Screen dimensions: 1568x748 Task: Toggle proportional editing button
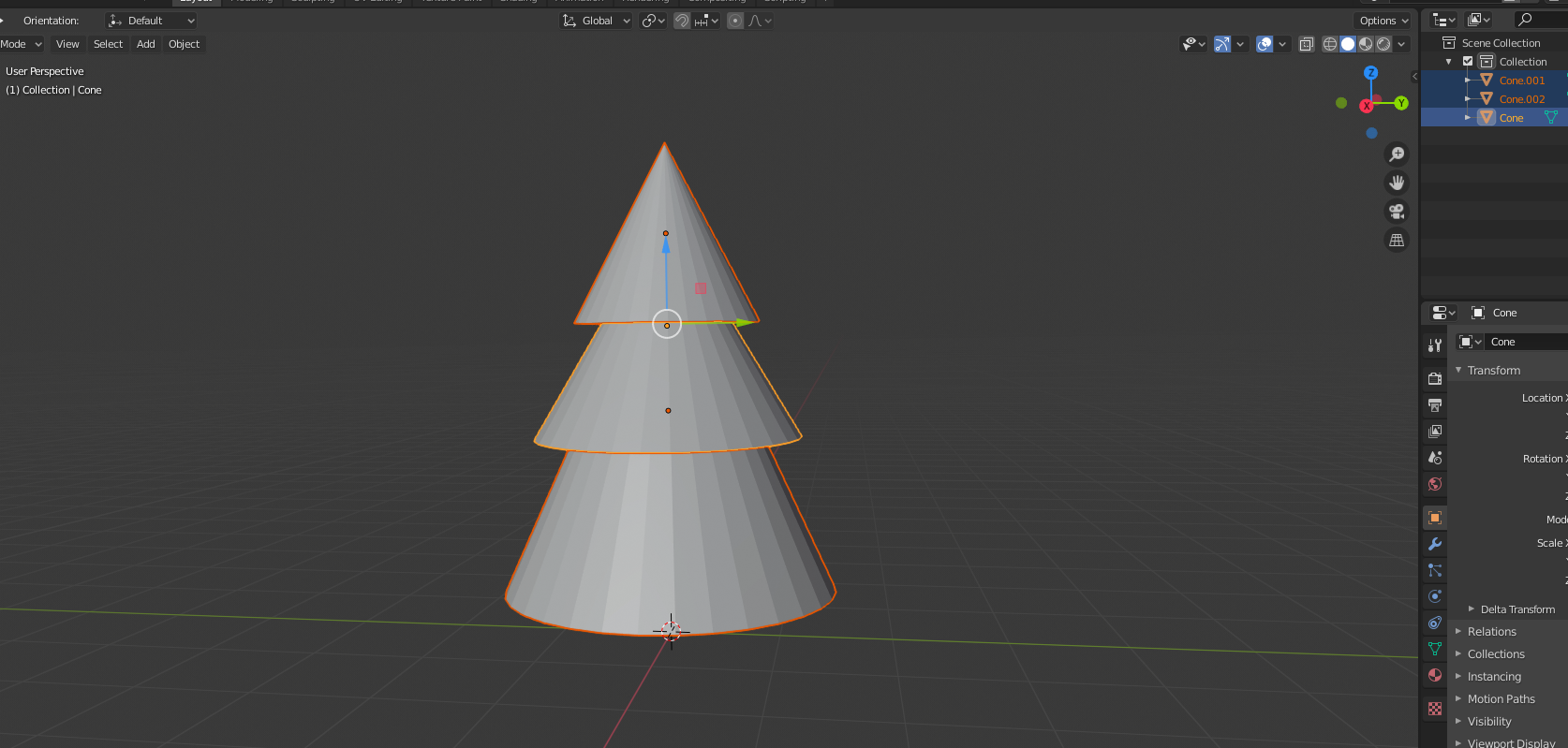735,21
